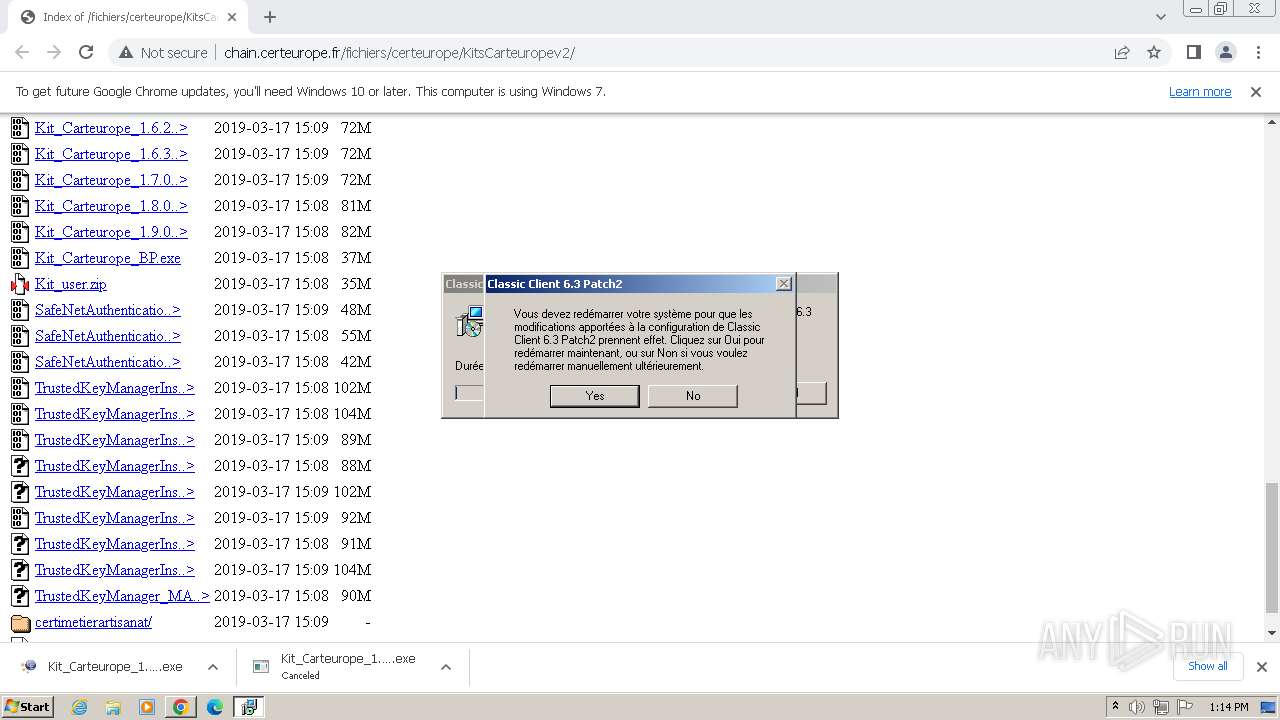
Task: Open the 42M SafeNetAuthenticatio.. link
Action: [108, 362]
